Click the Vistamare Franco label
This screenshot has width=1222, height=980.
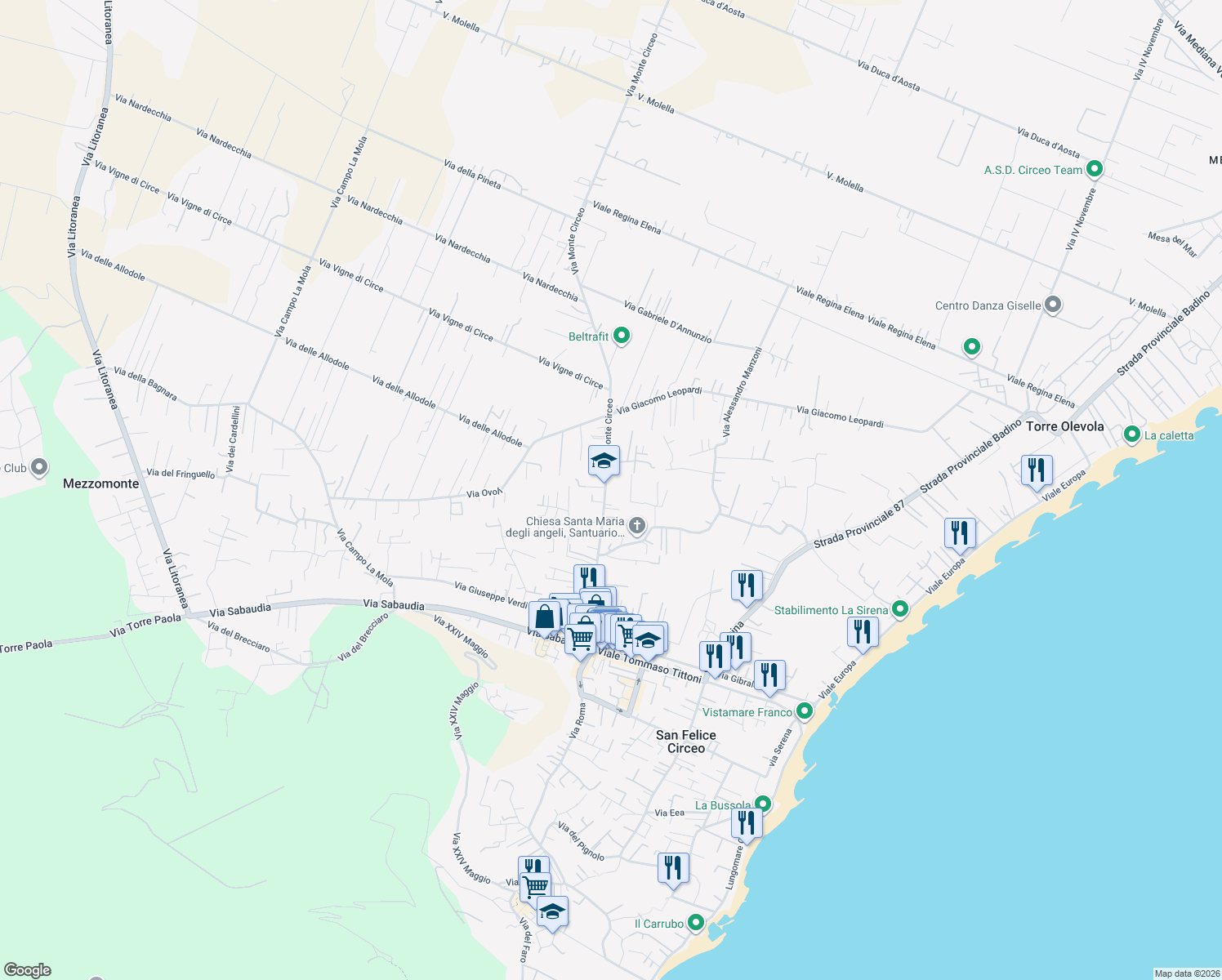748,712
